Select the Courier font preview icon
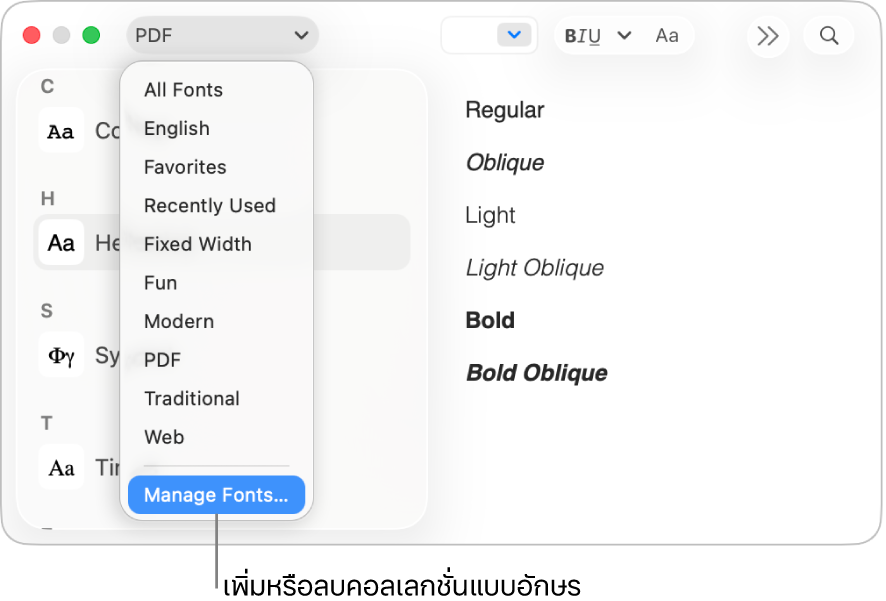Screen dimensions: 886x601 click(x=61, y=131)
